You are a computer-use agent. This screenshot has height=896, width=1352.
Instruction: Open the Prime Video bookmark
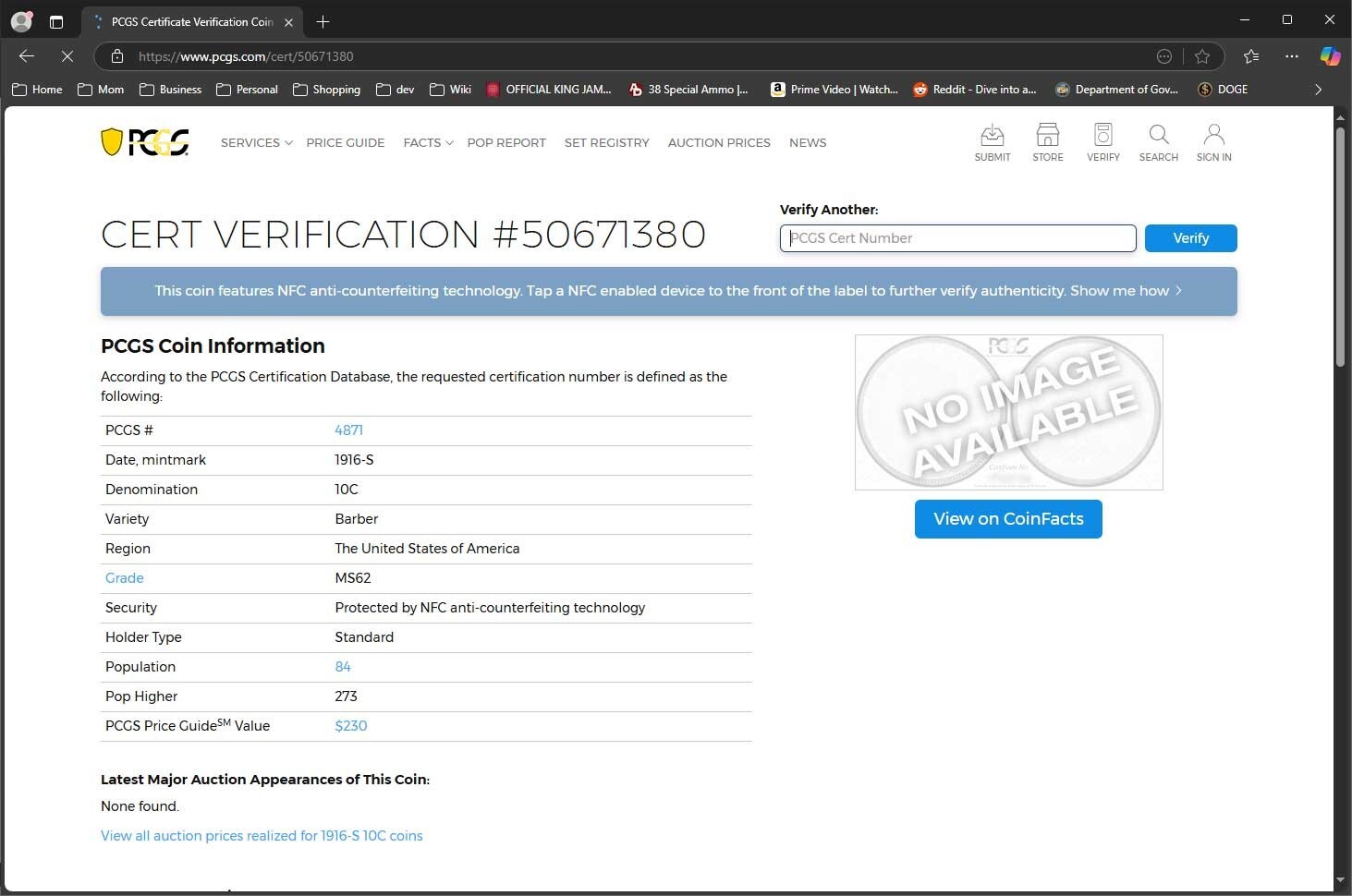click(x=834, y=90)
